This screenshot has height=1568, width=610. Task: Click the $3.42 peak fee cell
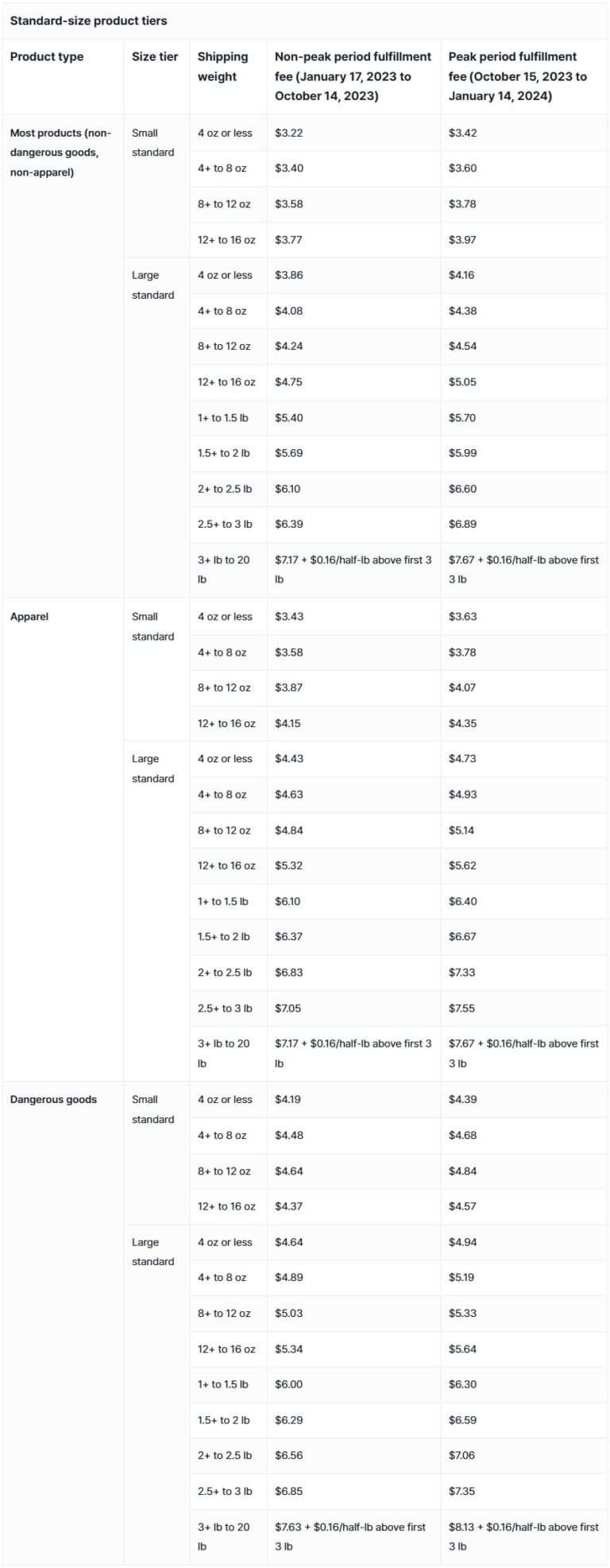(462, 133)
